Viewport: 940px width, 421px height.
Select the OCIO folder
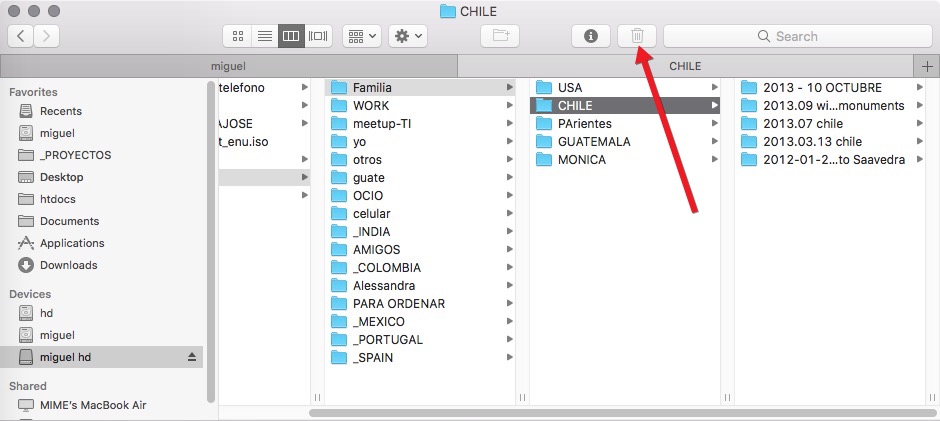tap(420, 196)
